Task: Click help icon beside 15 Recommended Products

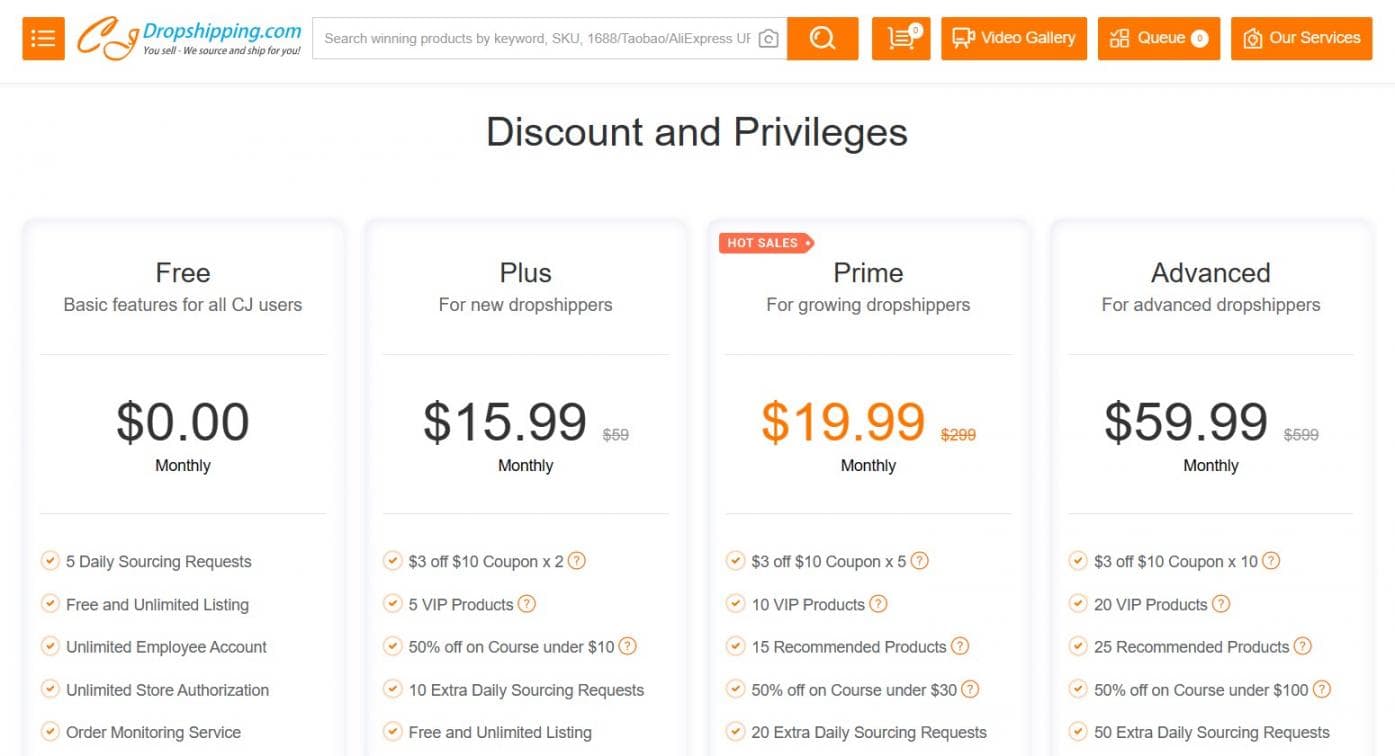Action: pos(960,646)
